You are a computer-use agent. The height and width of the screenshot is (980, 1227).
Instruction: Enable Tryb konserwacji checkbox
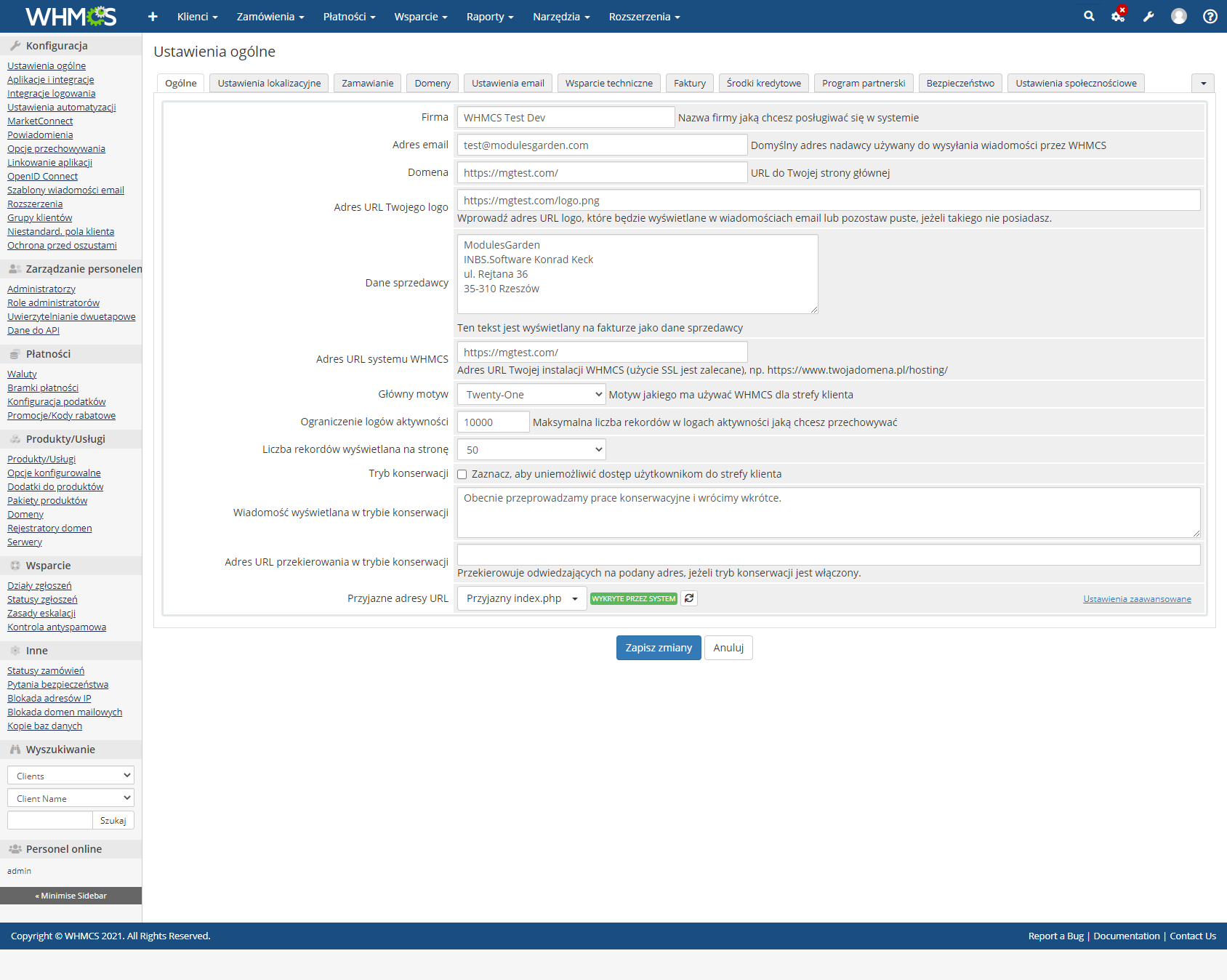pyautogui.click(x=462, y=473)
